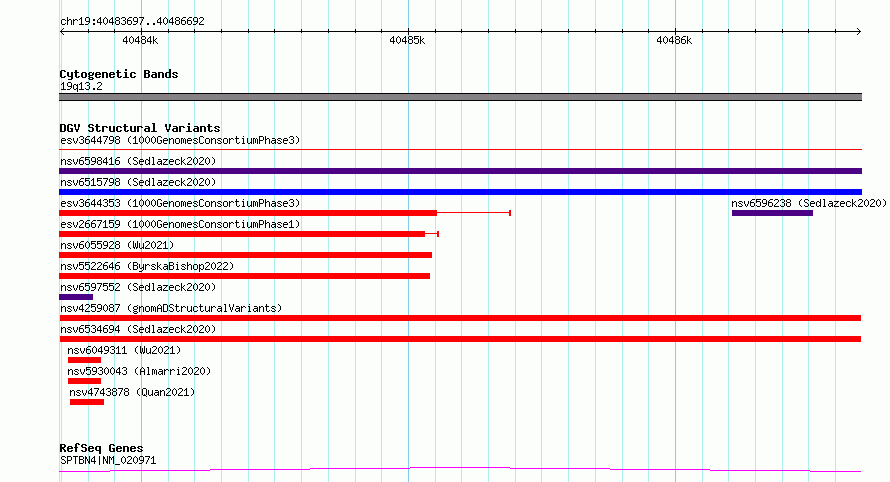Click the nsv6597552 short purple bar
Viewport: 890px width, 482px height.
[x=76, y=297]
